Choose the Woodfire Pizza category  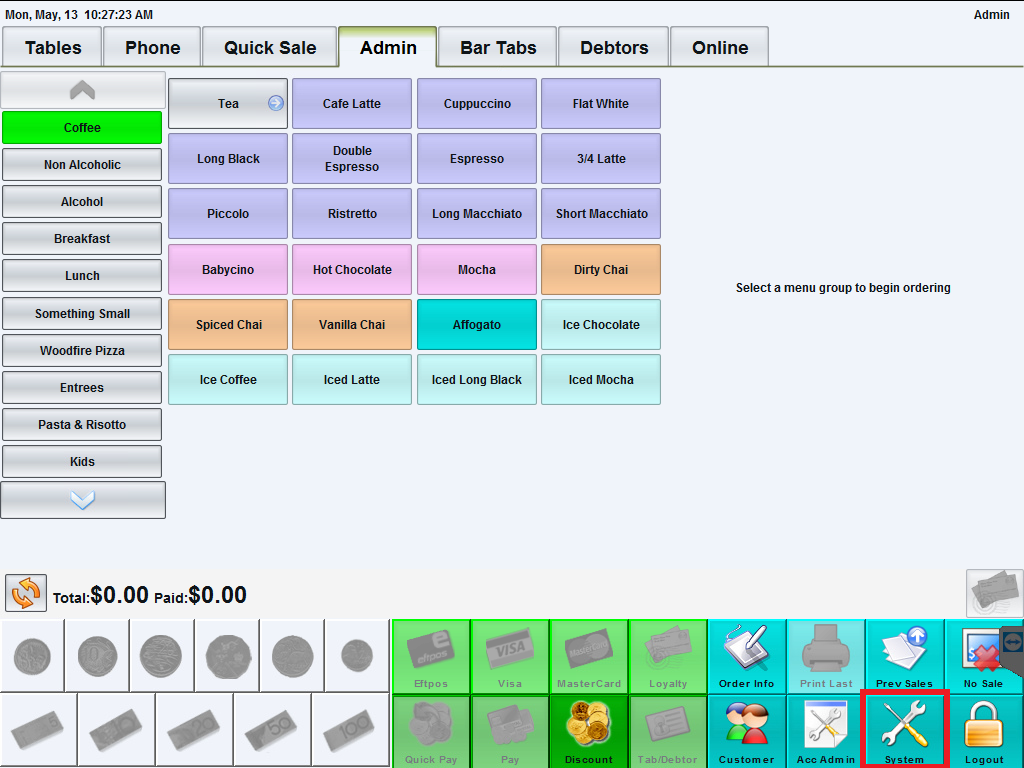coord(82,350)
